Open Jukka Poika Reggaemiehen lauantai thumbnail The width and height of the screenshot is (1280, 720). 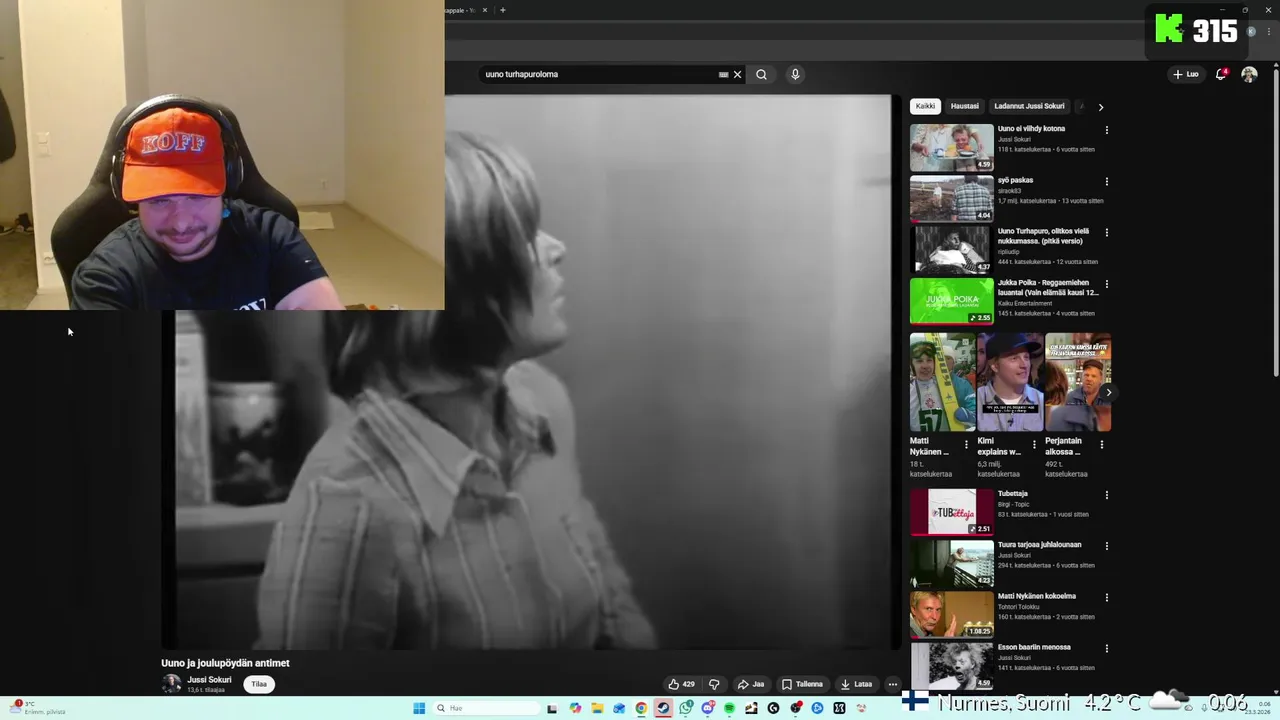click(952, 301)
